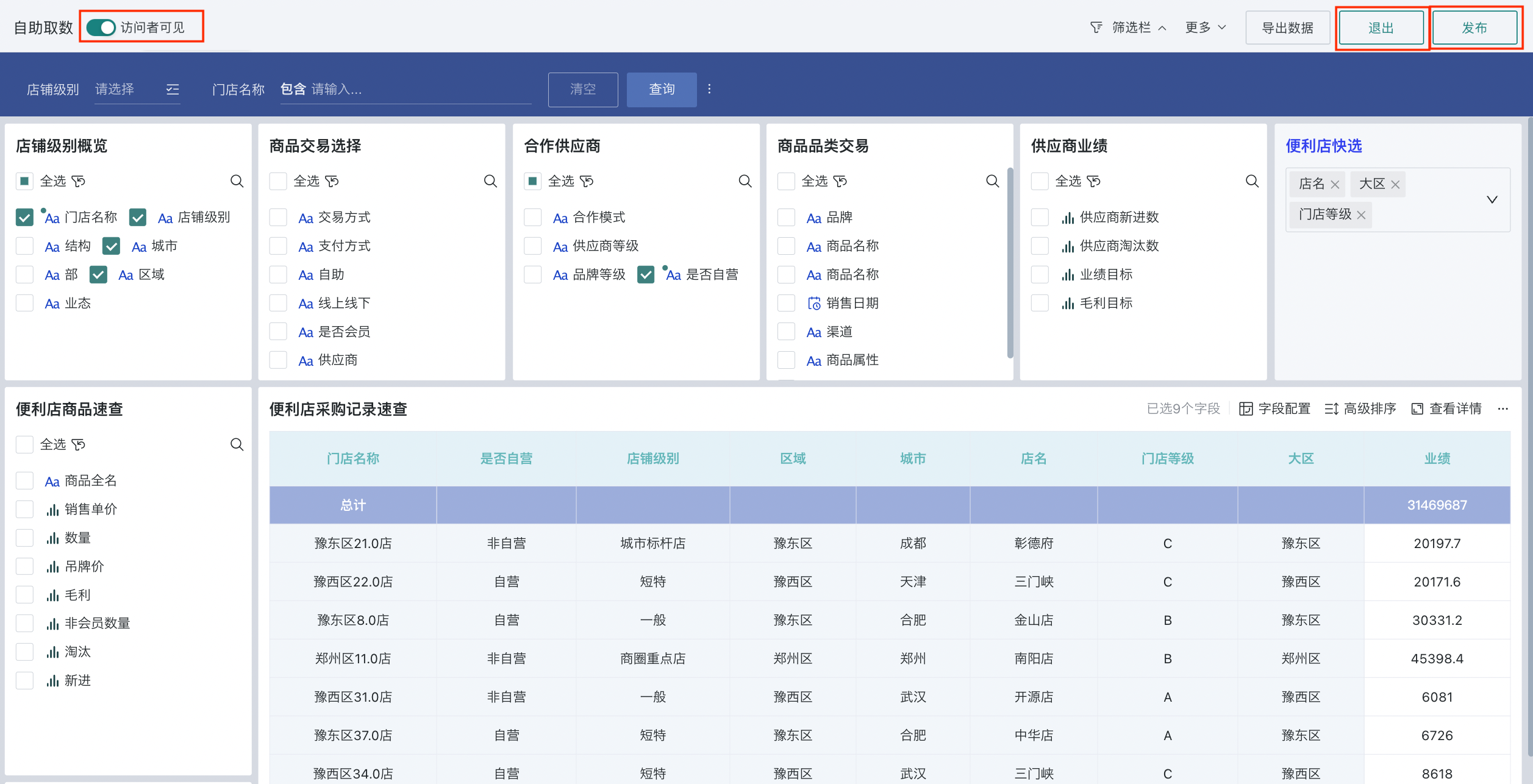Uncheck the 是否自营 field checkbox
This screenshot has height=784, width=1533.
(x=646, y=274)
